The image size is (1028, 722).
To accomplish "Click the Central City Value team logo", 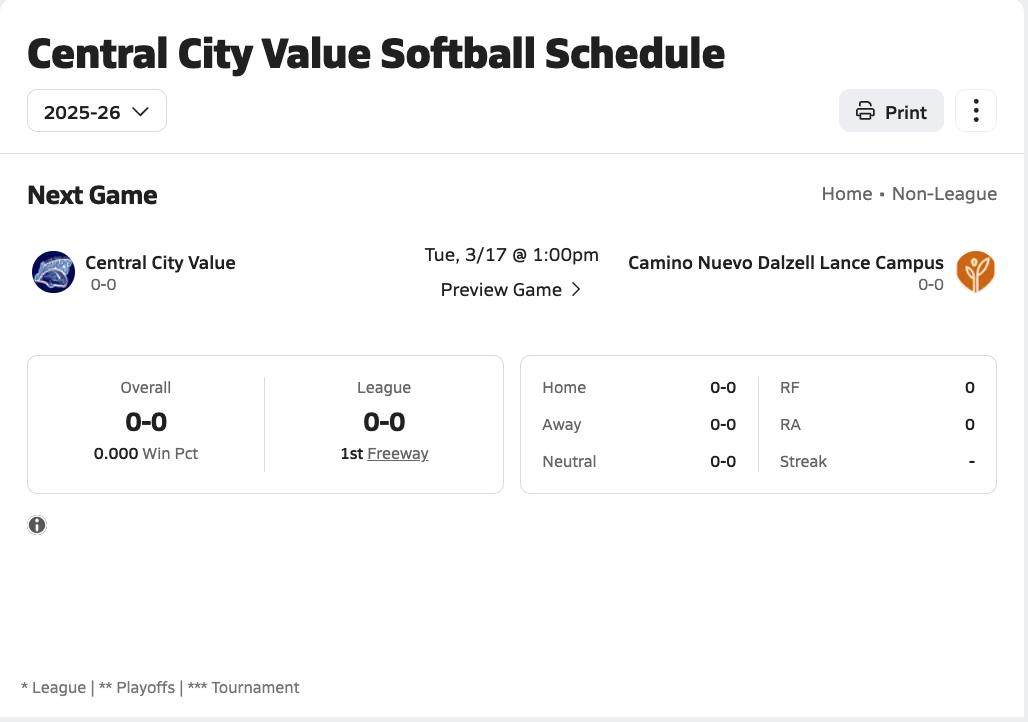I will (53, 272).
